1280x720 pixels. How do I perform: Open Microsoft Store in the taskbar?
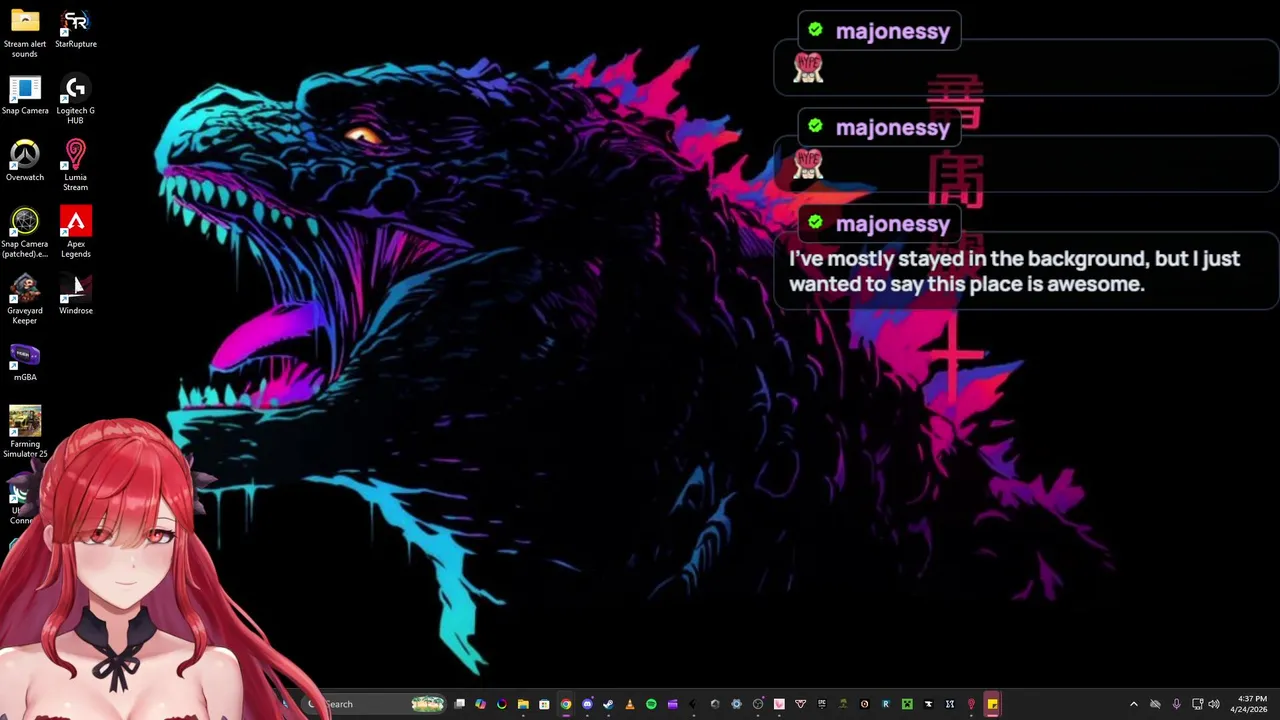pos(544,704)
